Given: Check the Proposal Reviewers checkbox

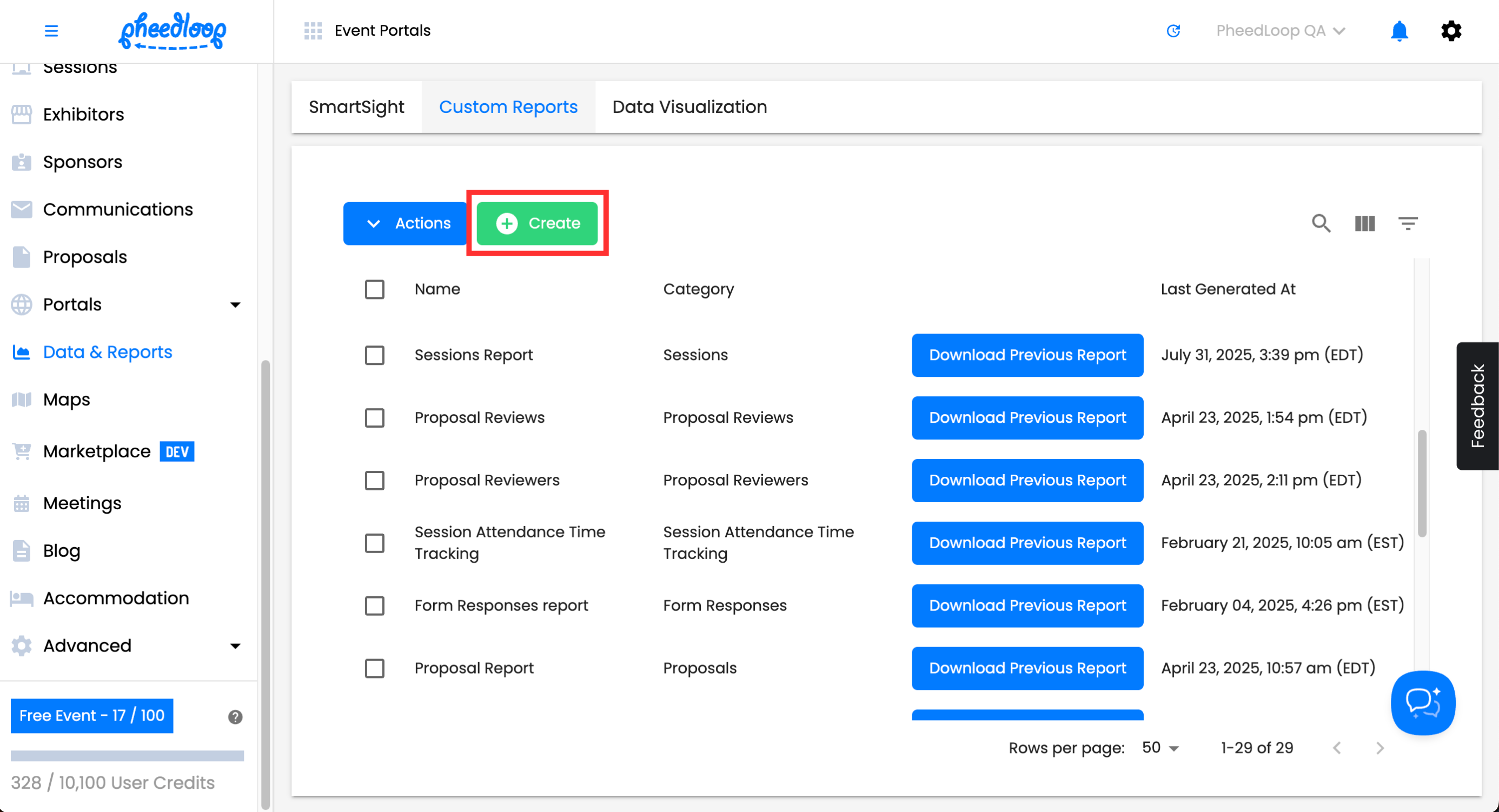Looking at the screenshot, I should point(374,481).
